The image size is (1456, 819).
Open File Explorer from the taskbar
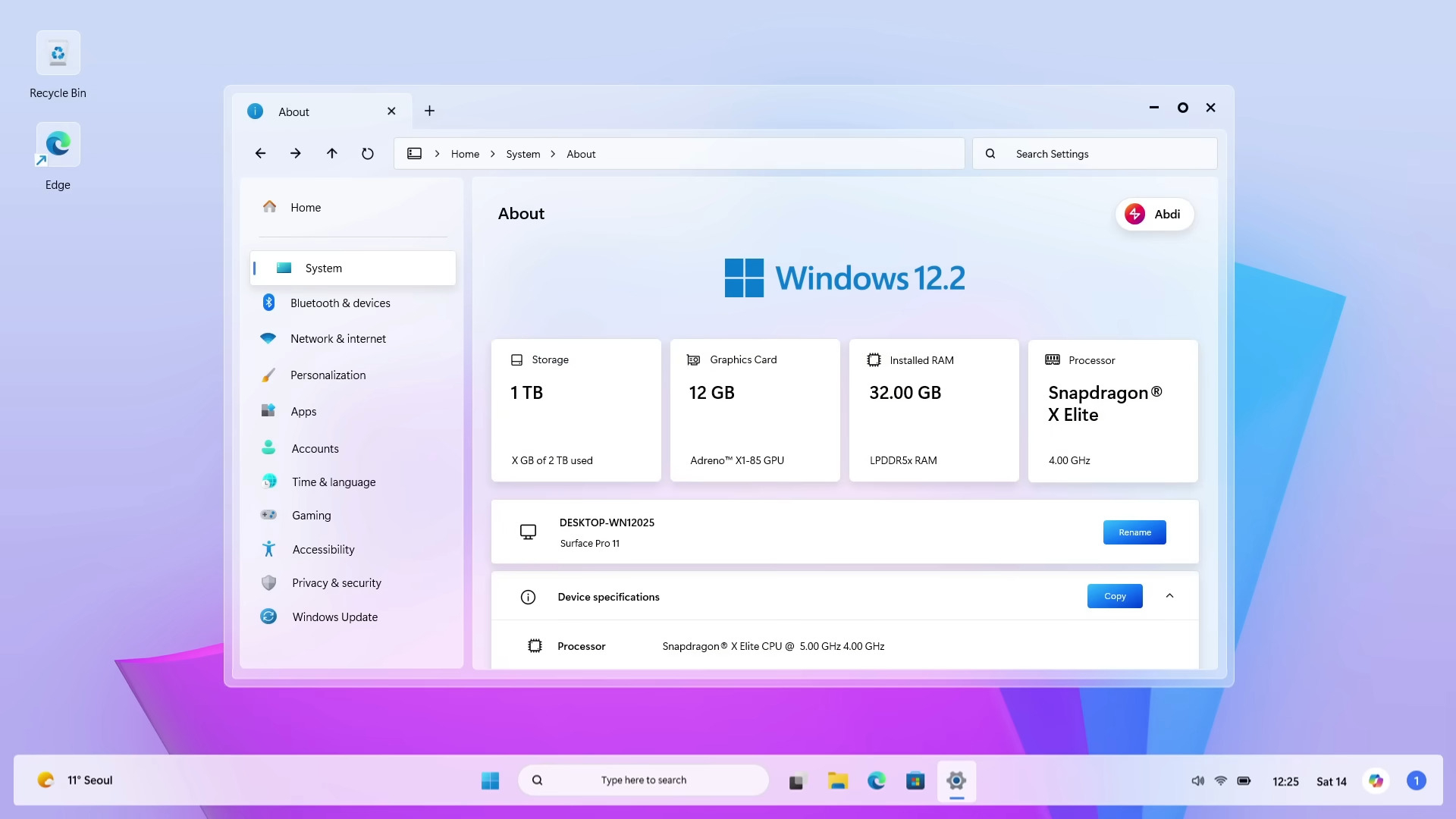837,780
